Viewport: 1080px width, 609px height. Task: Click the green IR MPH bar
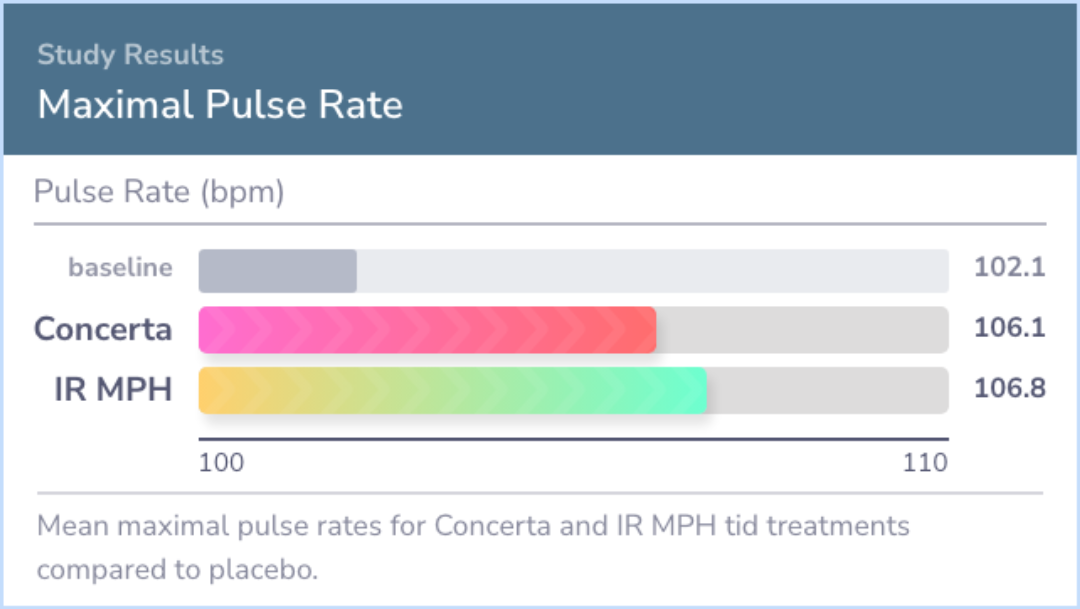click(x=453, y=391)
